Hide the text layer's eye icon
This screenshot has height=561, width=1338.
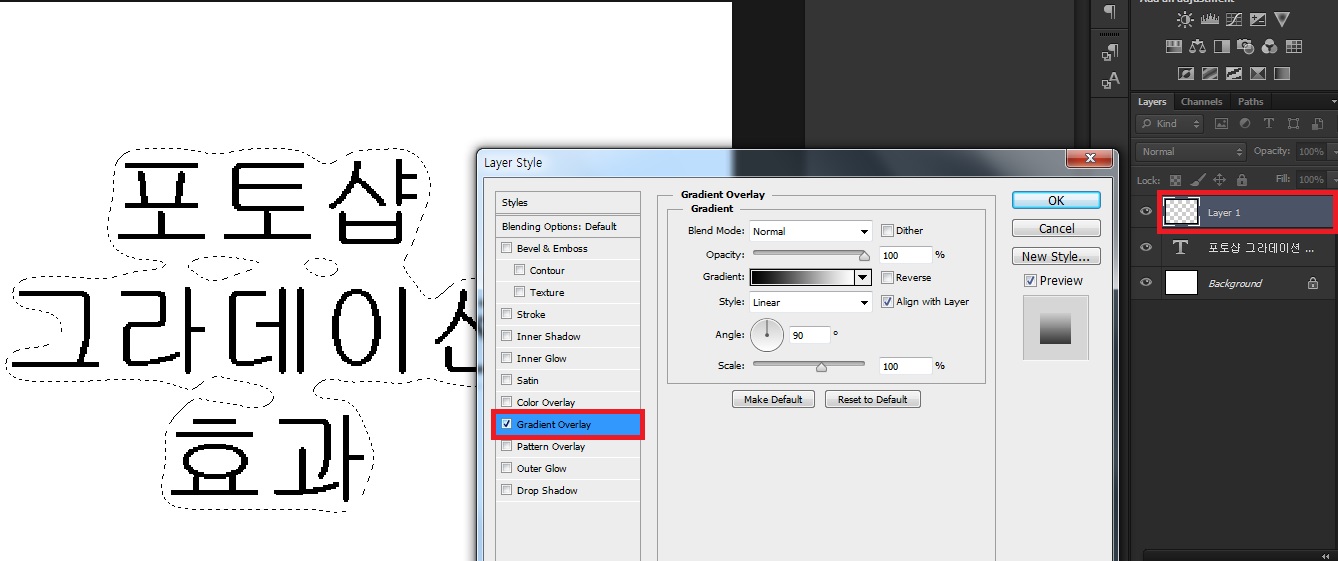tap(1146, 247)
